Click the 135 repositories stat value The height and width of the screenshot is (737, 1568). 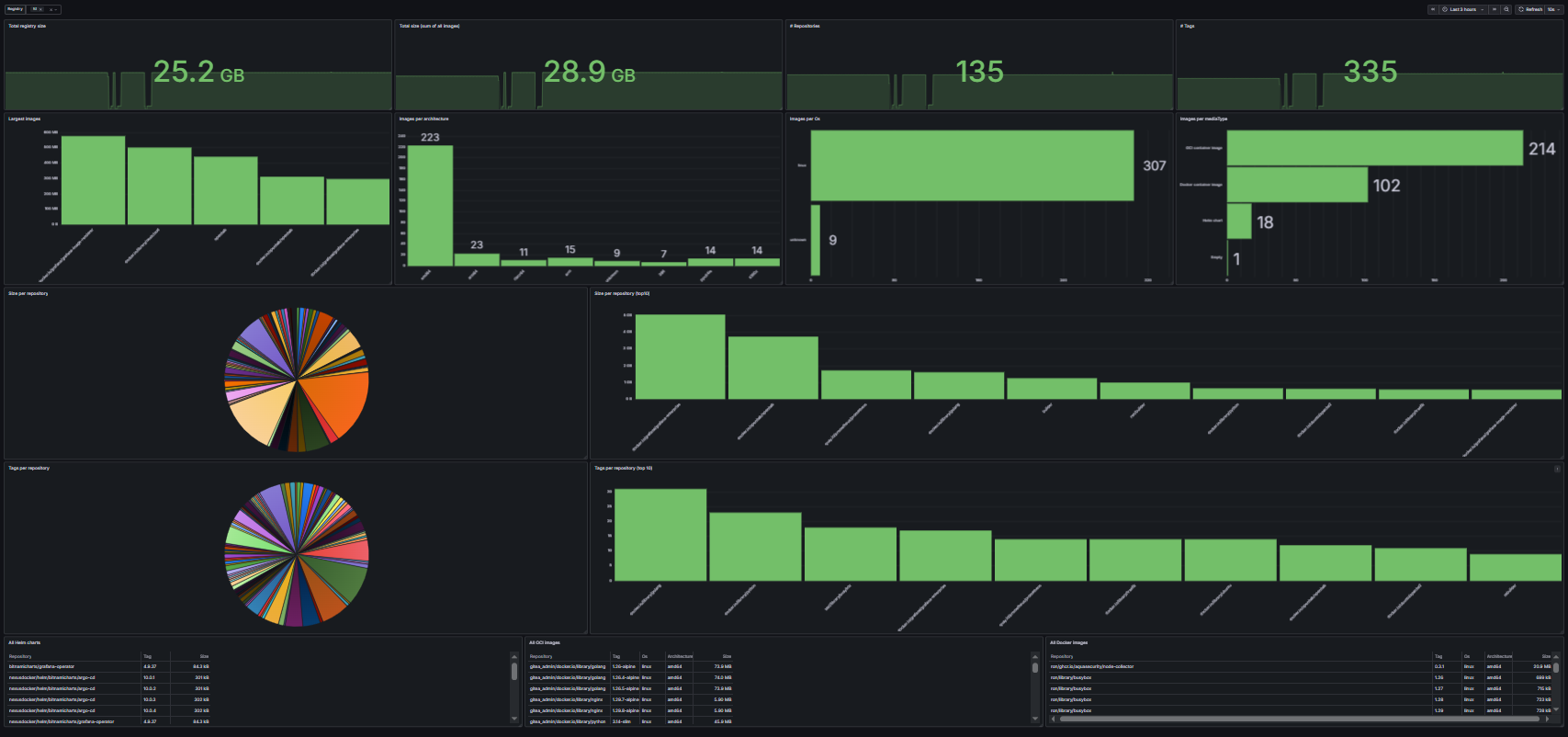[979, 72]
